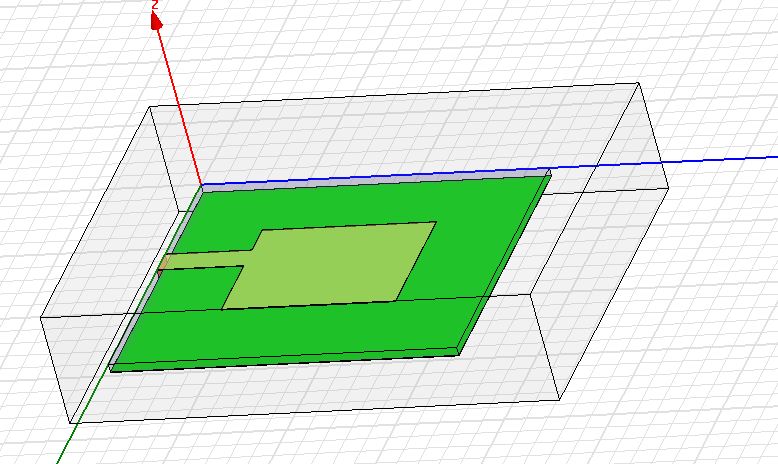Select the small orange port rectangle
Screen dimensions: 778x464
(163, 263)
